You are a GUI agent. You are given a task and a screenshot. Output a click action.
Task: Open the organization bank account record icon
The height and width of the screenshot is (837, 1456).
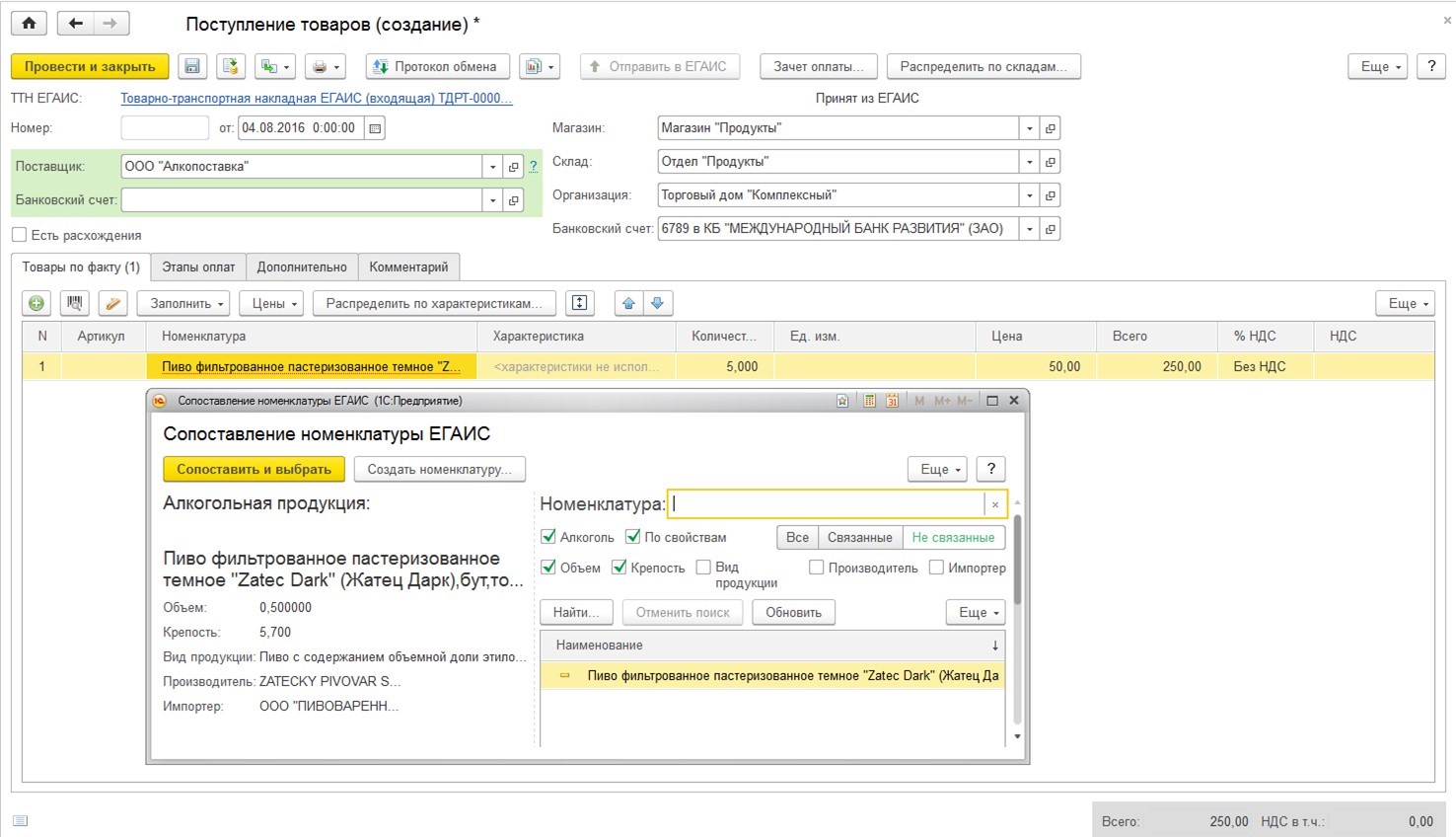1050,229
